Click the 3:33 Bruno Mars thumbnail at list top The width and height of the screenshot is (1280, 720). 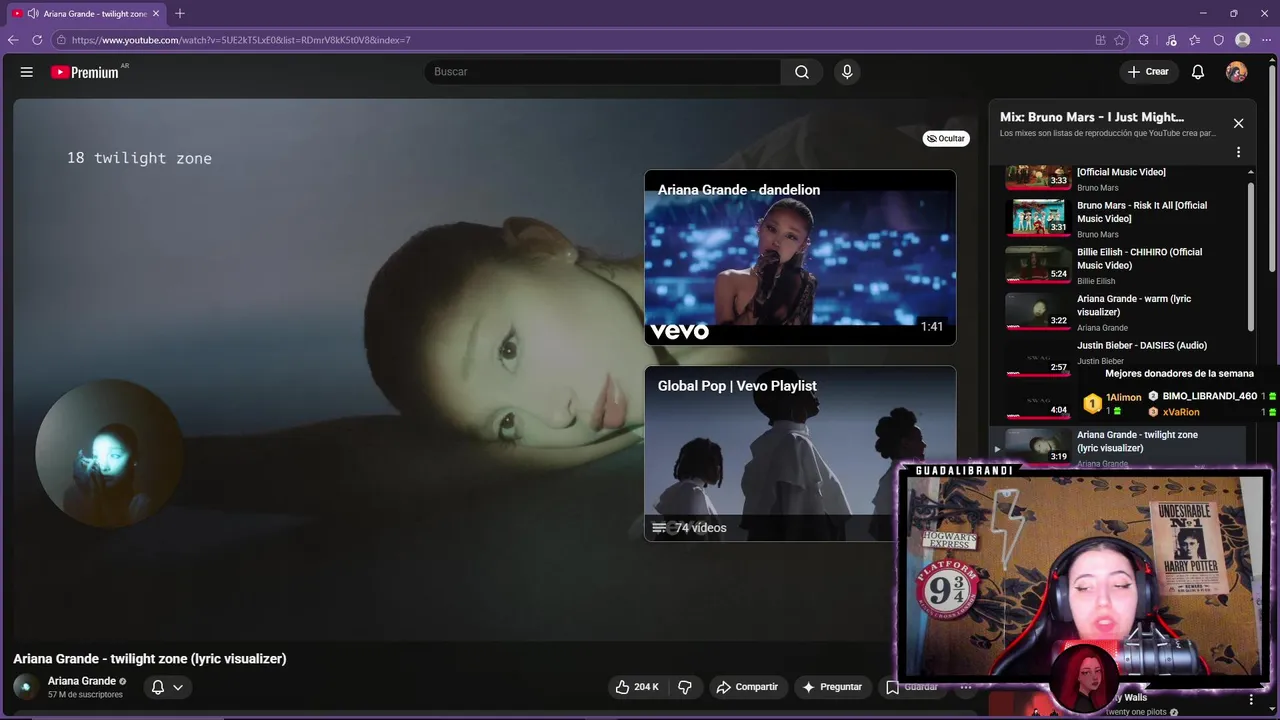click(x=1038, y=177)
